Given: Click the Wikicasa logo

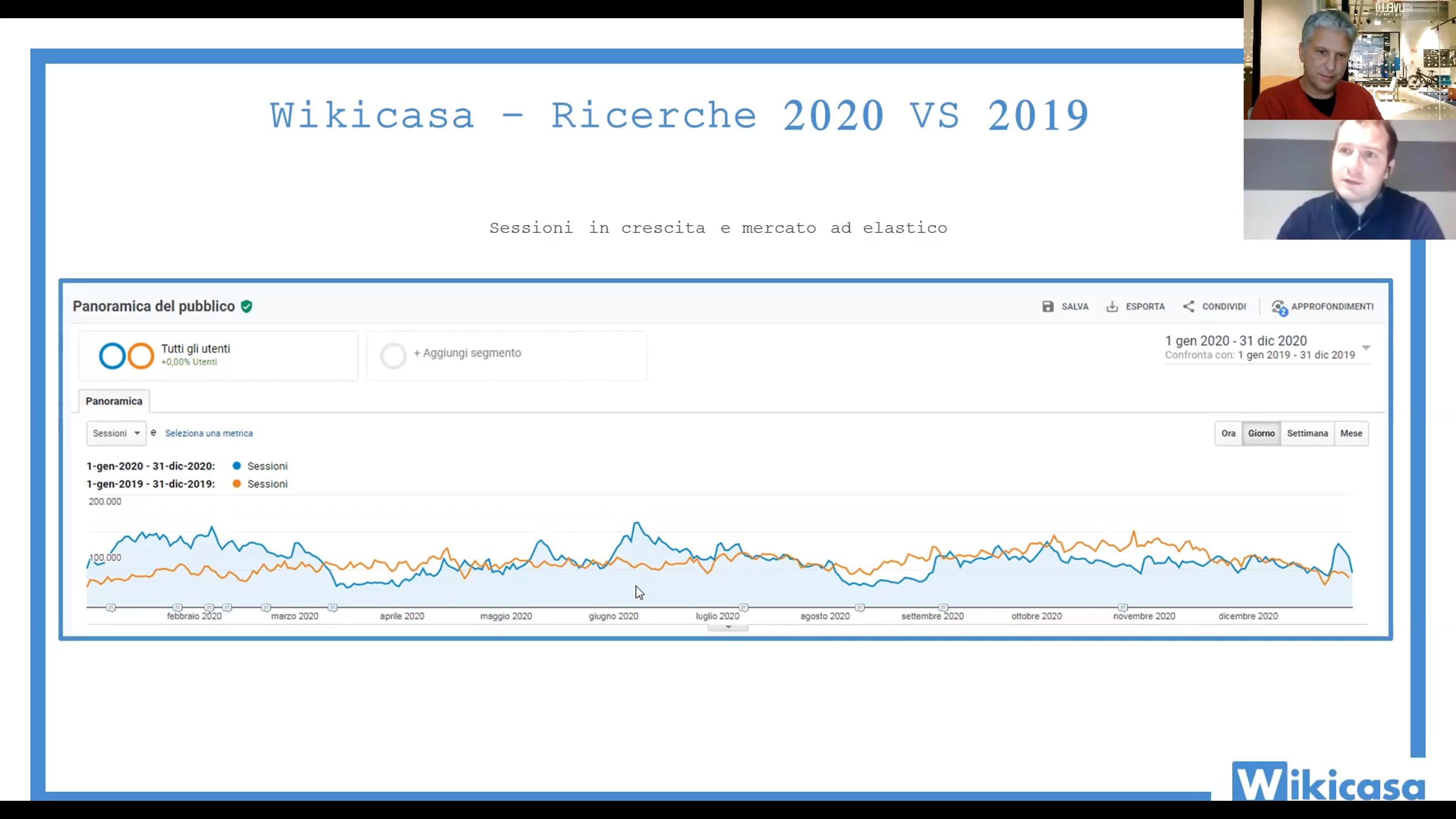Looking at the screenshot, I should coord(1329,781).
